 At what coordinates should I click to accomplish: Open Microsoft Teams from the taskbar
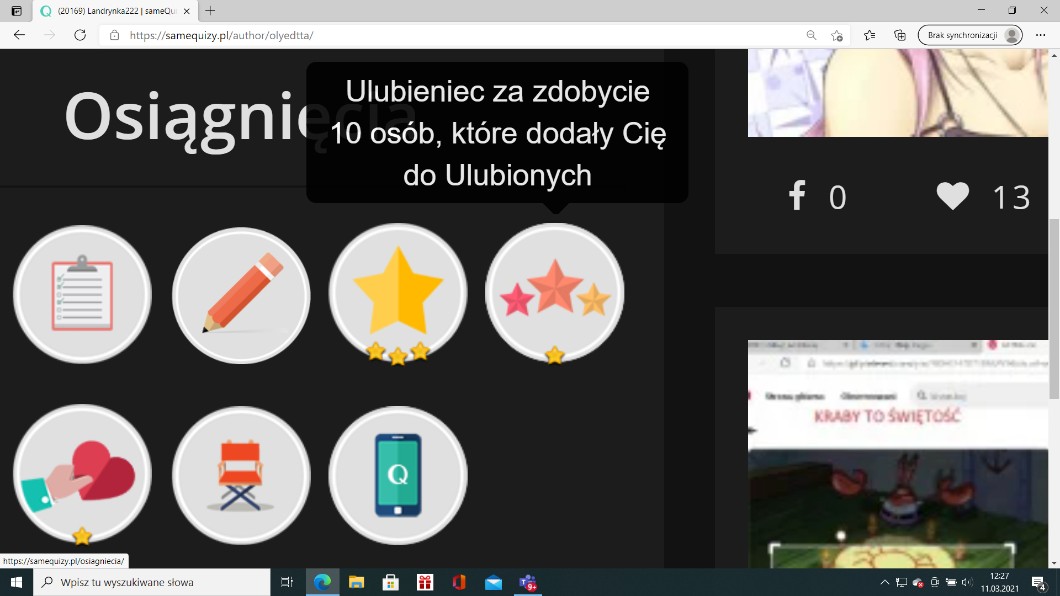tap(527, 582)
